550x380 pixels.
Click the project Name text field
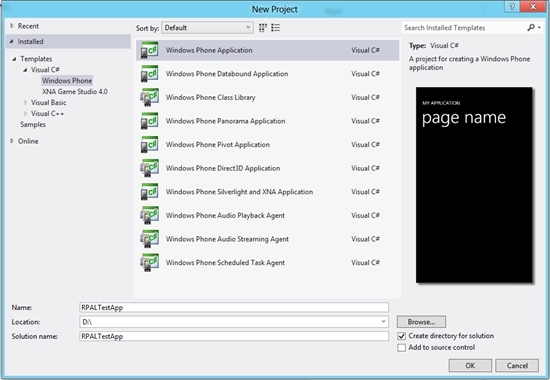click(234, 307)
